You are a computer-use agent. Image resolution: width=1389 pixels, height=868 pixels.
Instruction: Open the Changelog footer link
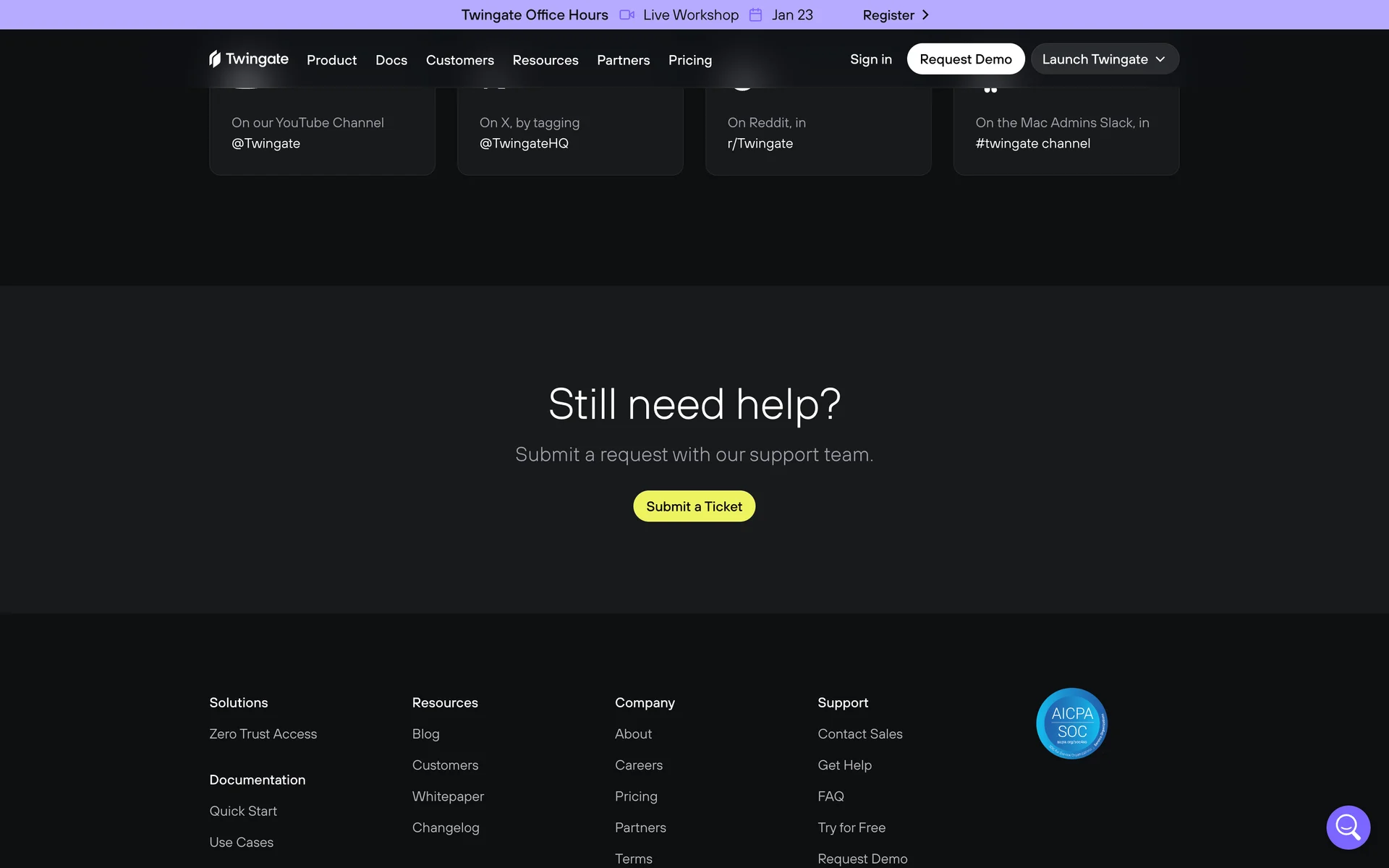pos(446,827)
